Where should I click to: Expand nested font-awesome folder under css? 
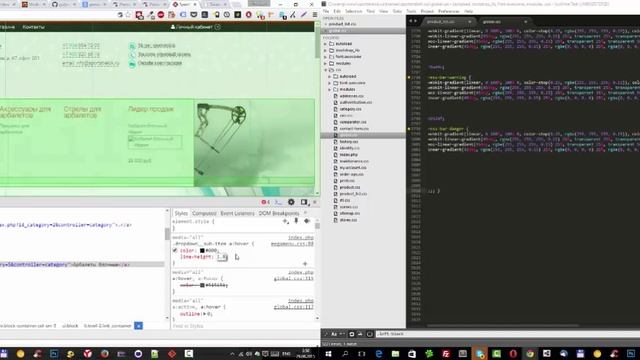(330, 83)
